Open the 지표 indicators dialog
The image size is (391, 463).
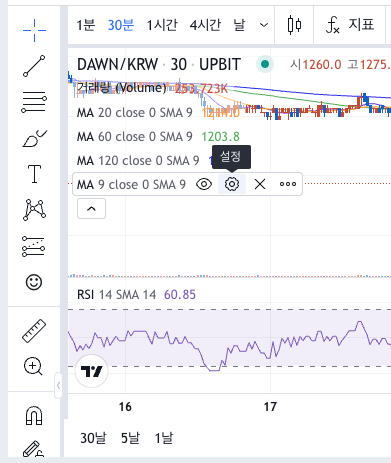tap(350, 25)
